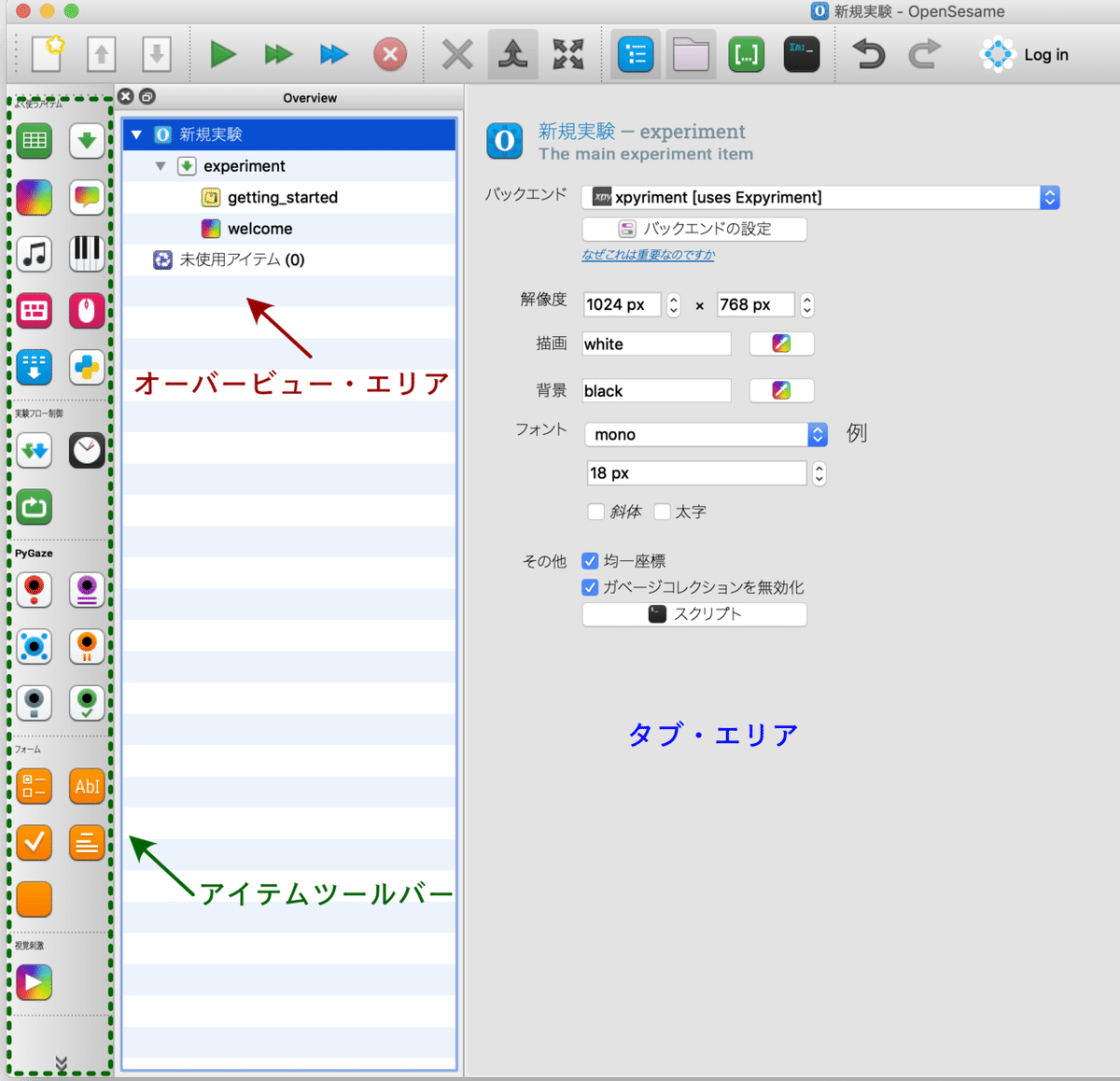Close all tabs with the gray X icon
1120x1081 pixels.
click(x=457, y=54)
